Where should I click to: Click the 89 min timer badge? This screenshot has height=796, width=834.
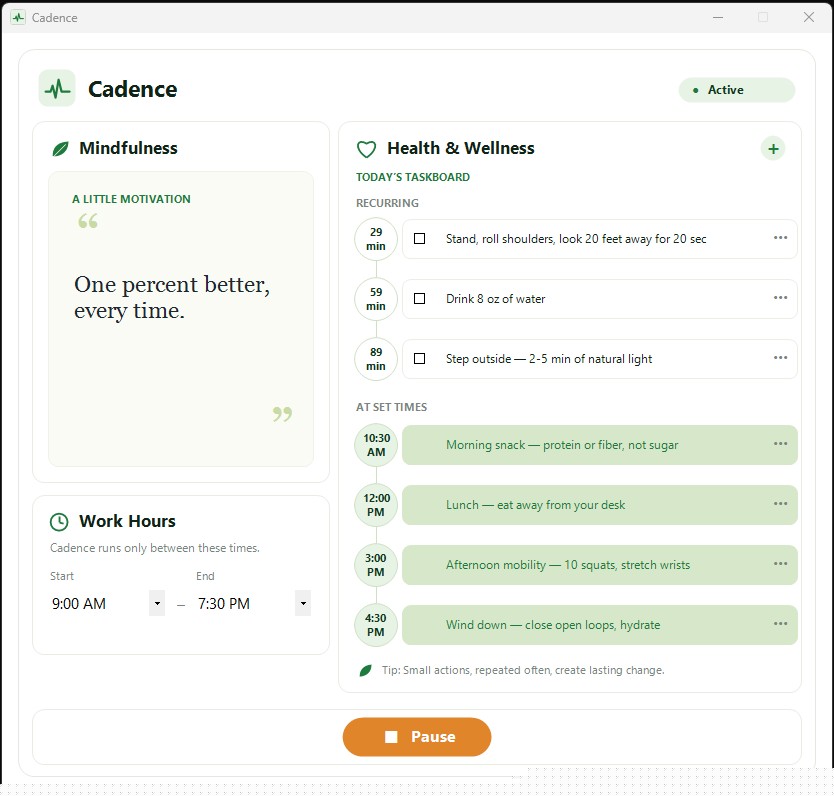point(376,359)
